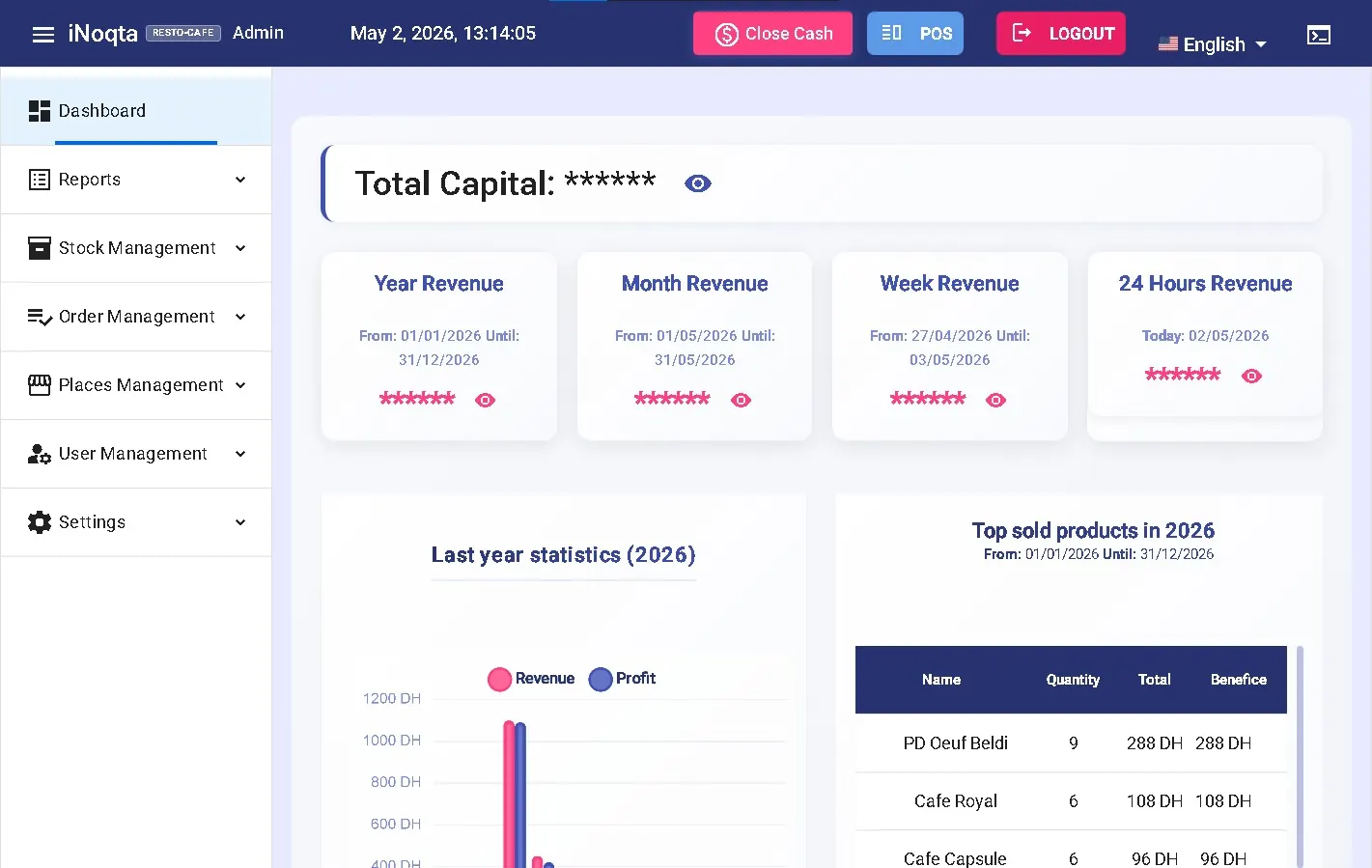Image resolution: width=1372 pixels, height=868 pixels.
Task: Click the LOGOUT button
Action: click(1061, 34)
